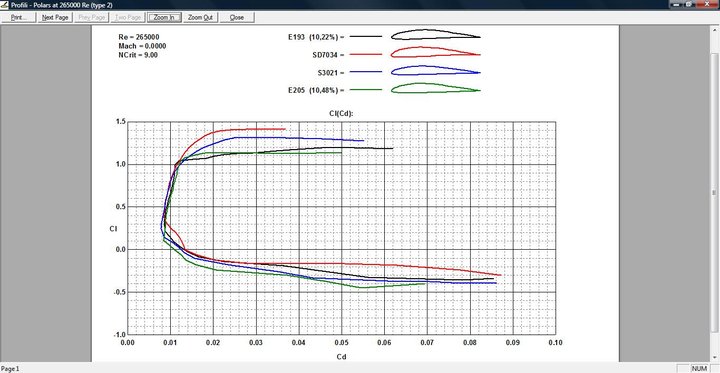Click the NUM indicator in status bar

[699, 368]
